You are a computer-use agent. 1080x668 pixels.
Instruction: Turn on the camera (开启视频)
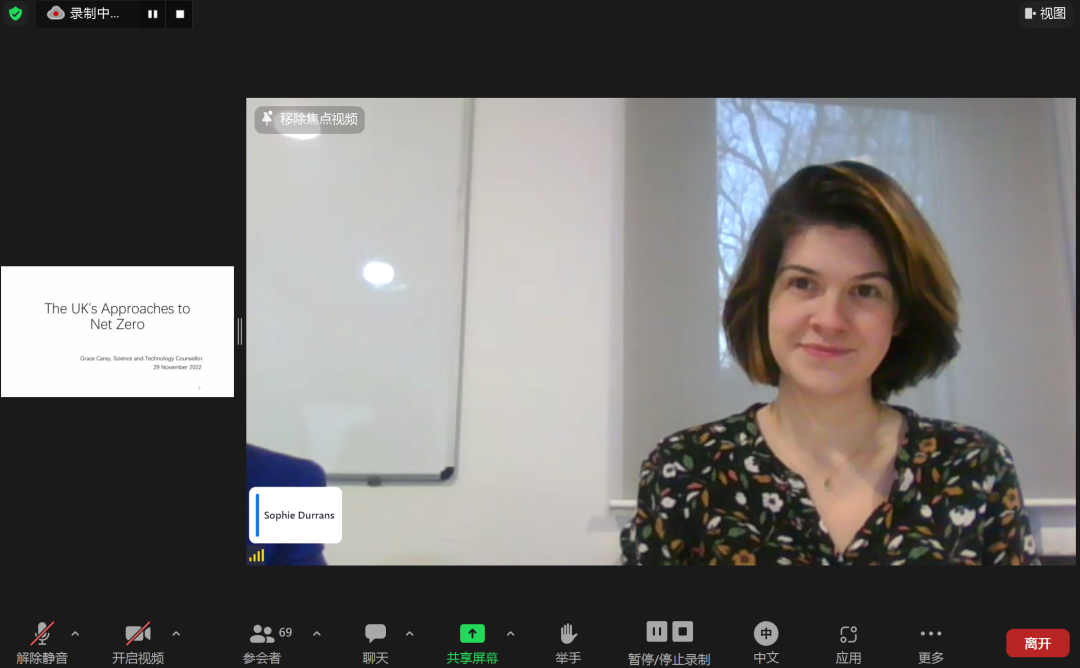click(x=138, y=641)
